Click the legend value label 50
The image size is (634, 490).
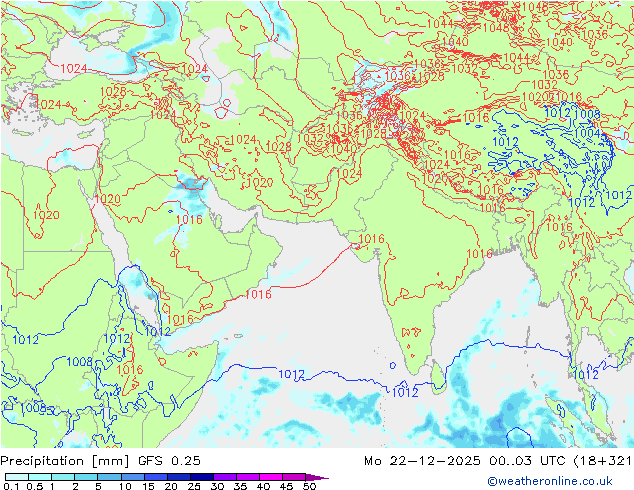point(310,486)
